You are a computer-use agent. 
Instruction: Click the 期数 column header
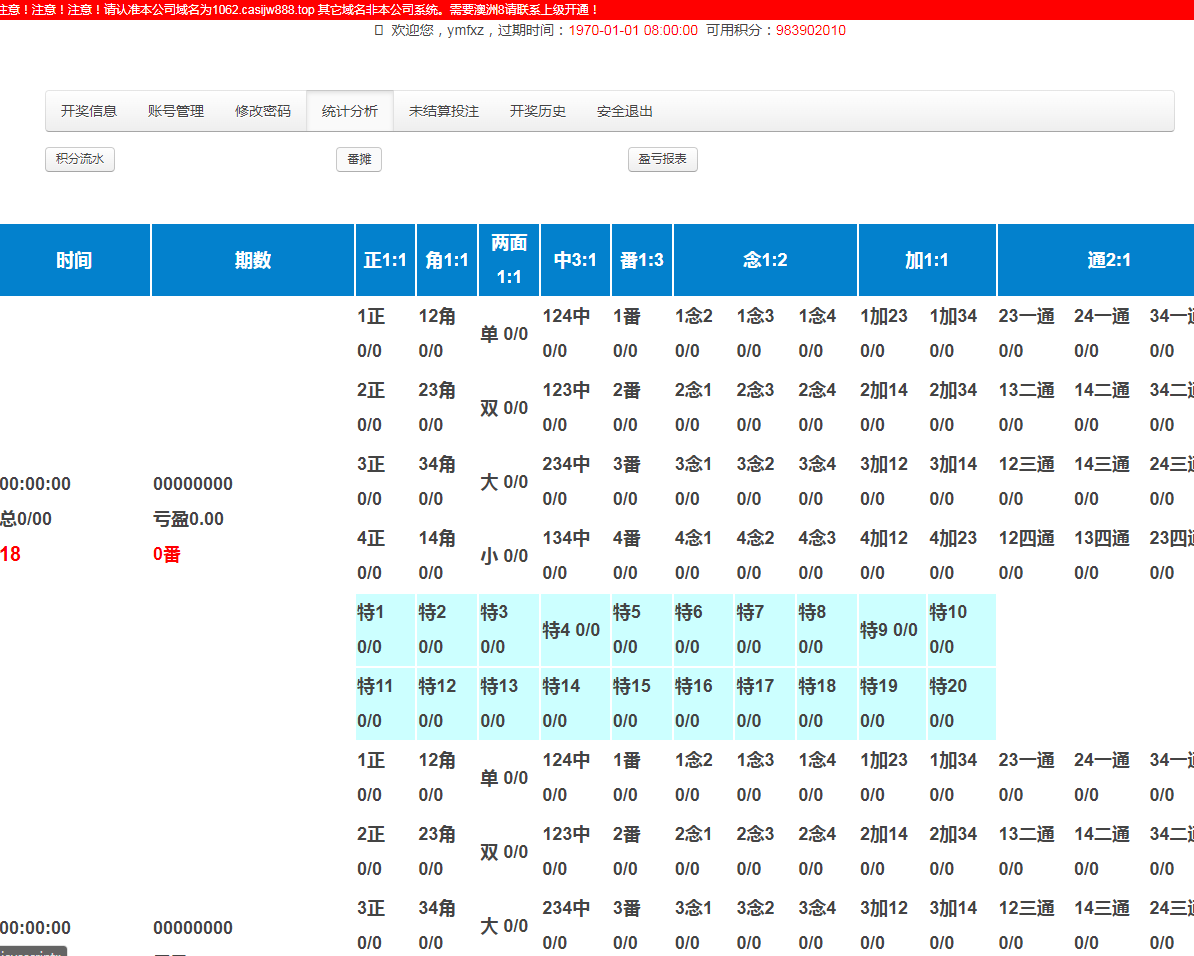click(253, 261)
